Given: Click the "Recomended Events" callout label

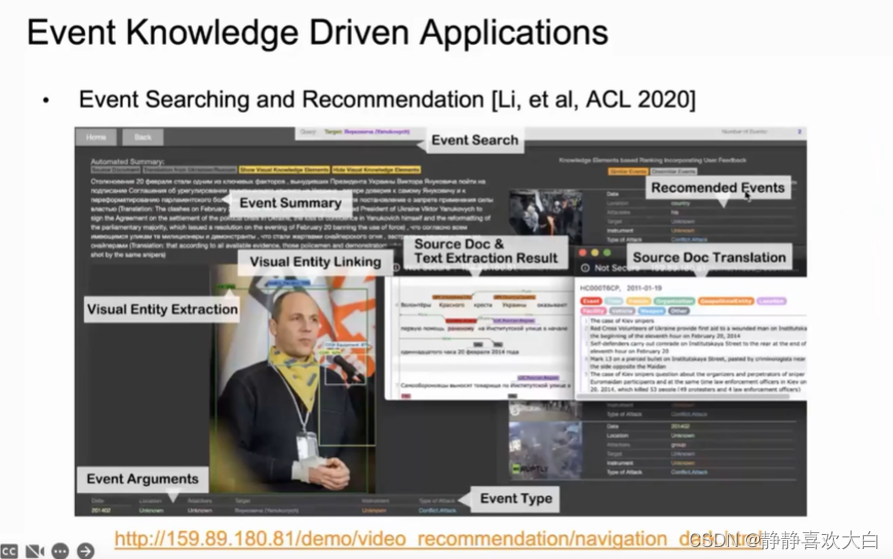Looking at the screenshot, I should point(718,187).
